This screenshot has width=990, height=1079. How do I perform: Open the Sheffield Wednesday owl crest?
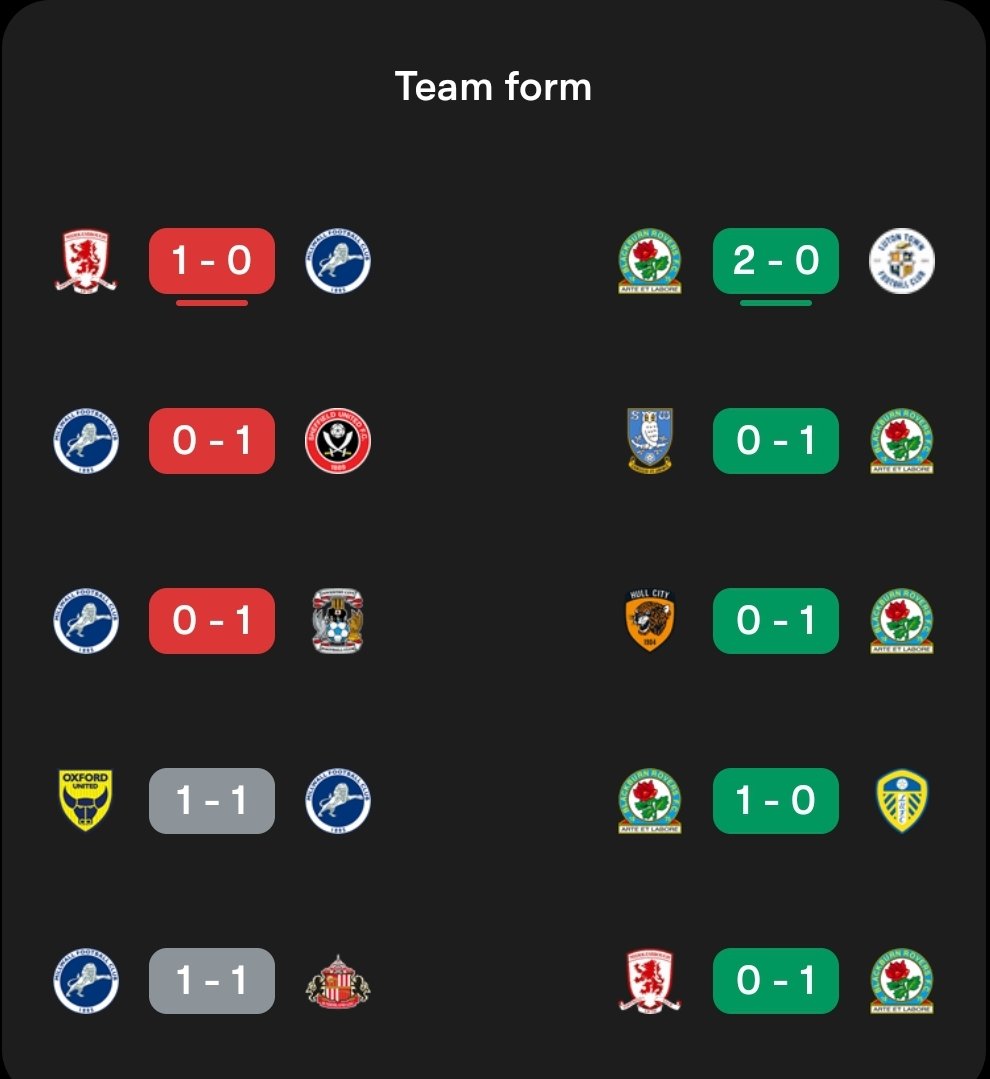pos(650,441)
